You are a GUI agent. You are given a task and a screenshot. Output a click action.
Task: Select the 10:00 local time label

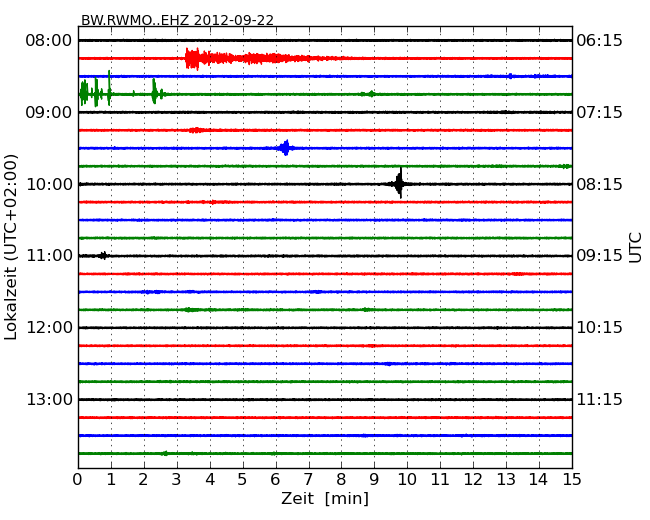pyautogui.click(x=49, y=184)
